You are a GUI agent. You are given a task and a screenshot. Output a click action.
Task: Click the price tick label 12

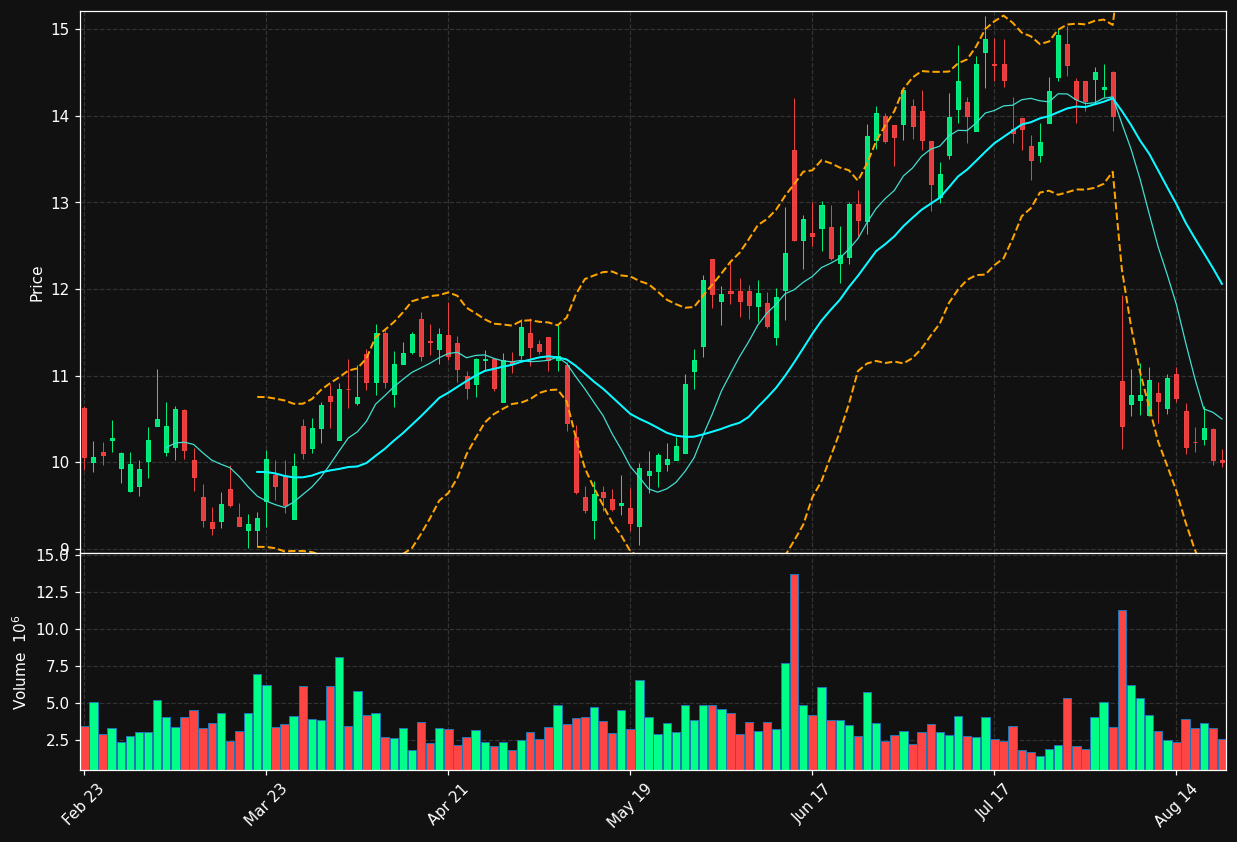[x=59, y=290]
